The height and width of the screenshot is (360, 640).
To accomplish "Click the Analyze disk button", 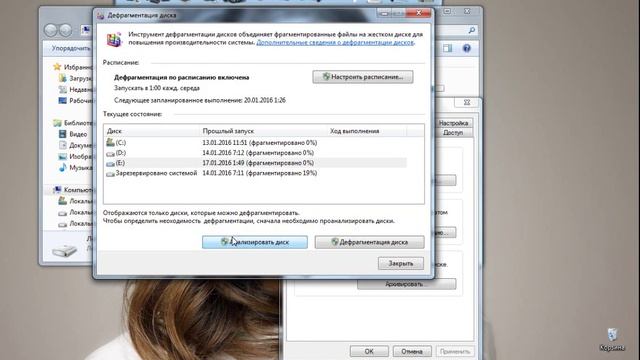I will click(x=255, y=242).
